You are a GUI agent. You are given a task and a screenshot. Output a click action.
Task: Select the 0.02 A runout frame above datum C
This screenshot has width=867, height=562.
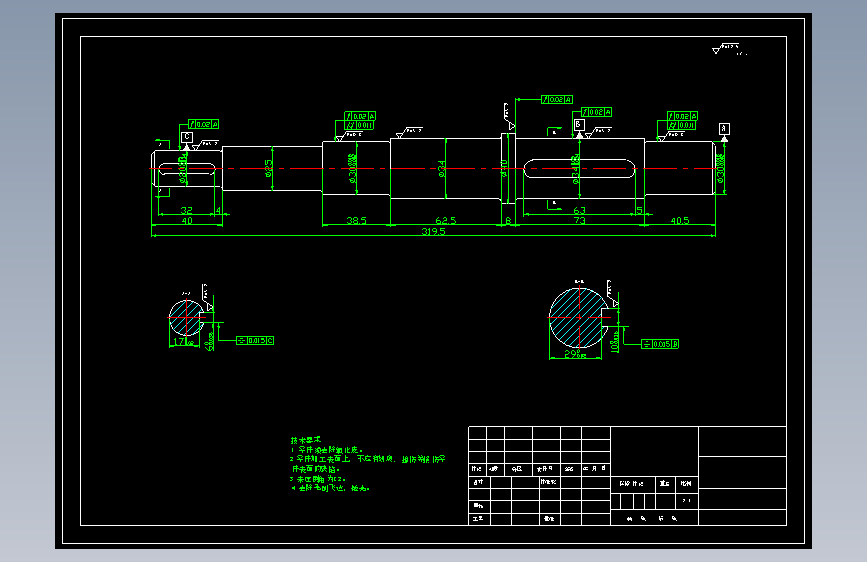(x=203, y=124)
